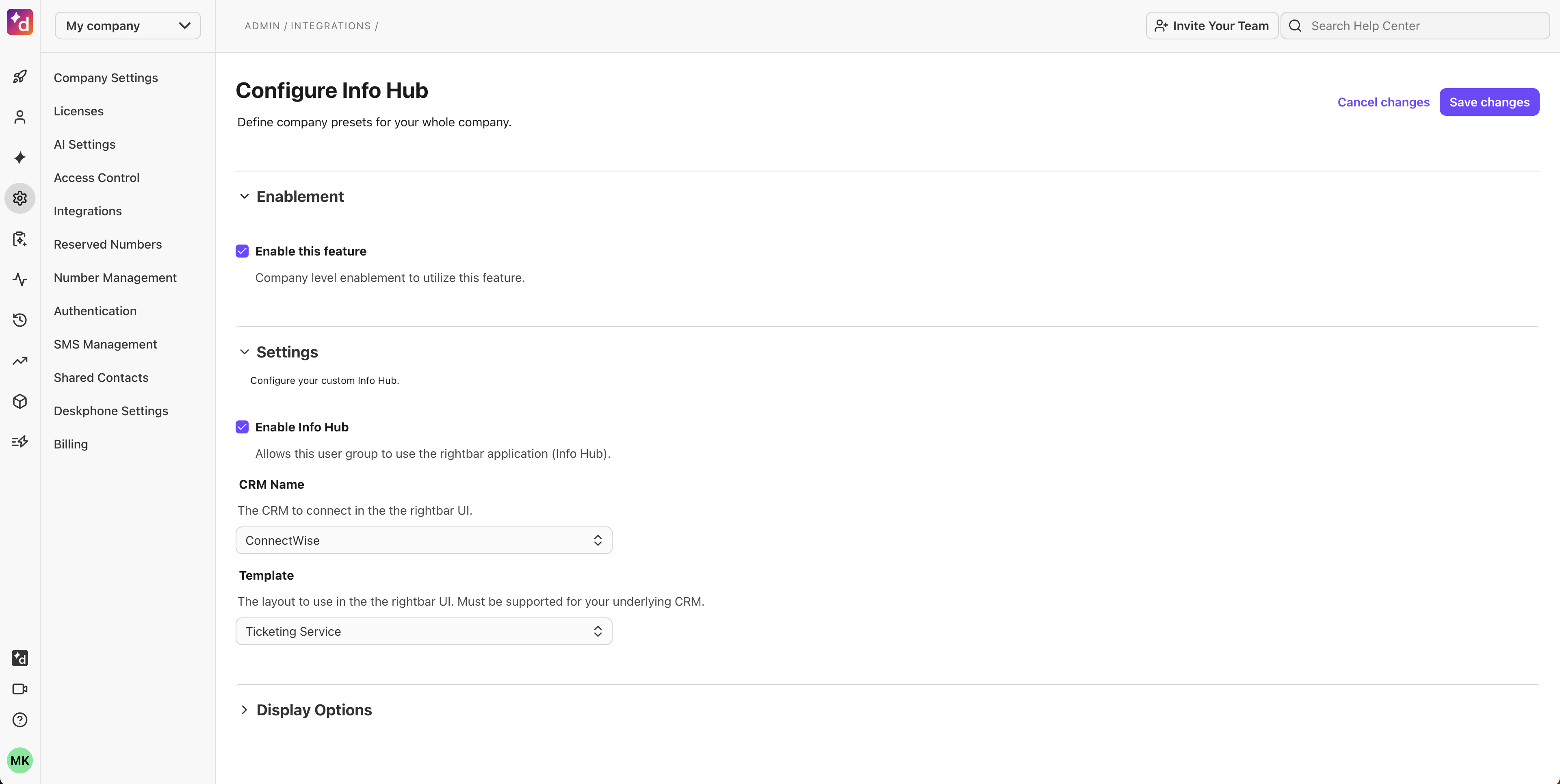The image size is (1560, 784).
Task: Go to Licenses menu item
Action: tap(79, 111)
